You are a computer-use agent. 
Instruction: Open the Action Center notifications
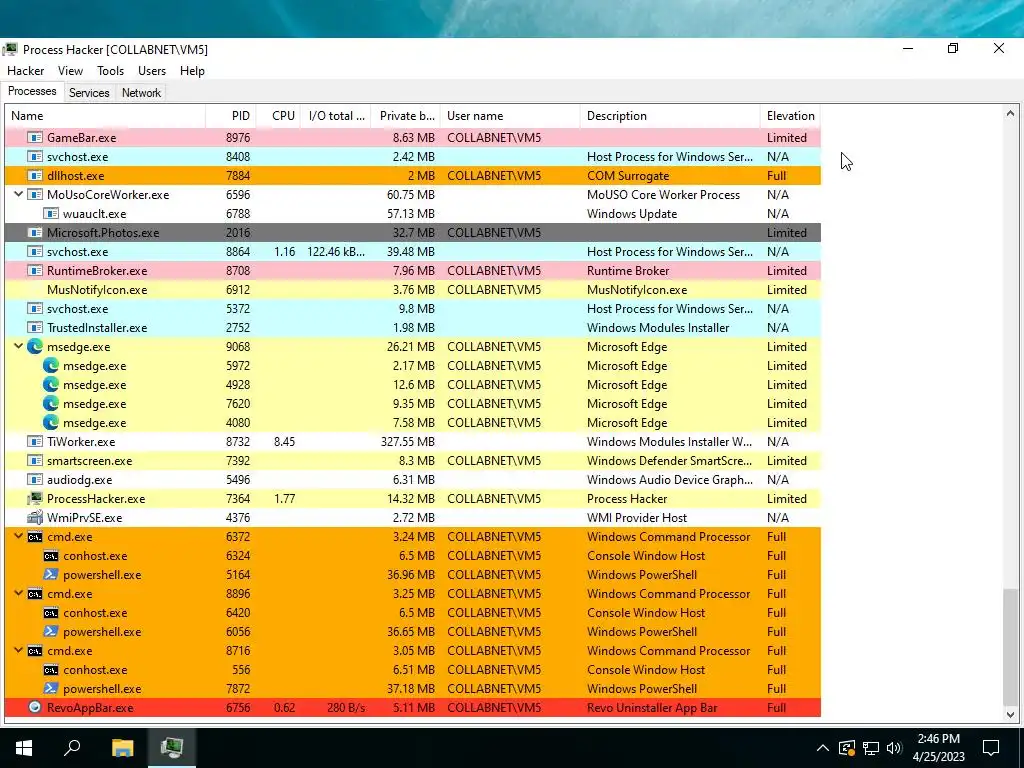991,748
